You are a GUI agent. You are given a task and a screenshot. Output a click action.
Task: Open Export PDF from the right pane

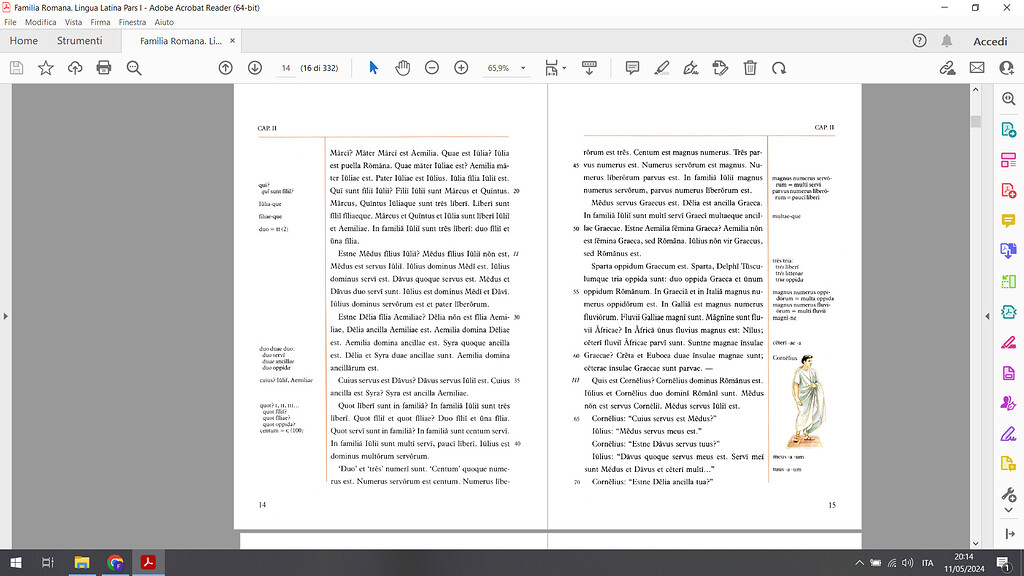pyautogui.click(x=1008, y=130)
